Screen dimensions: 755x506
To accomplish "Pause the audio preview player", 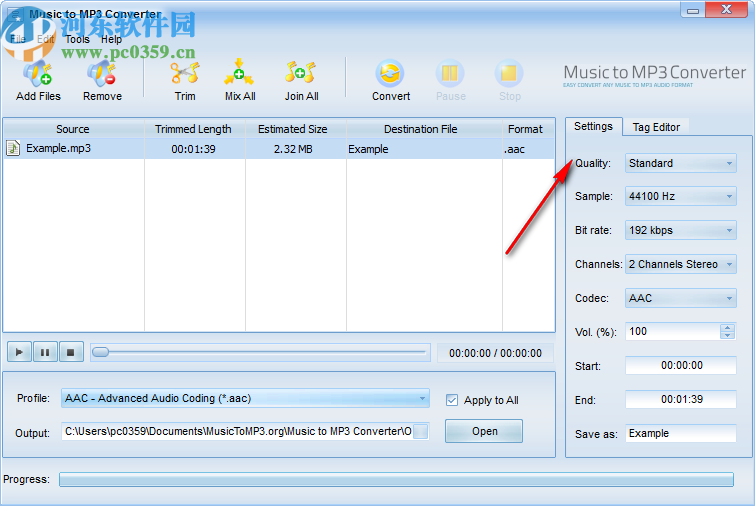I will (x=45, y=352).
